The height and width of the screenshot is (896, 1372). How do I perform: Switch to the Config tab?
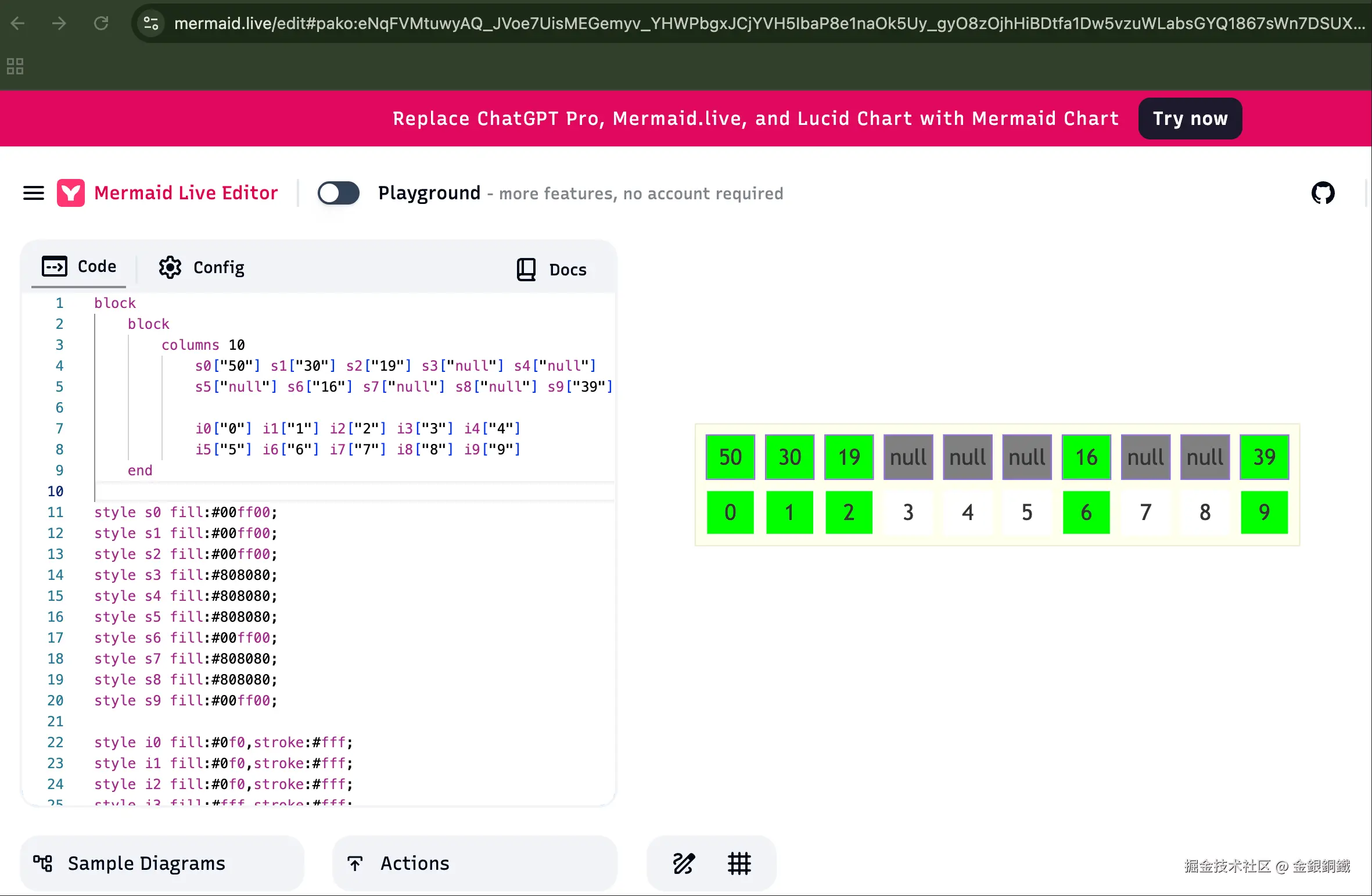[202, 267]
